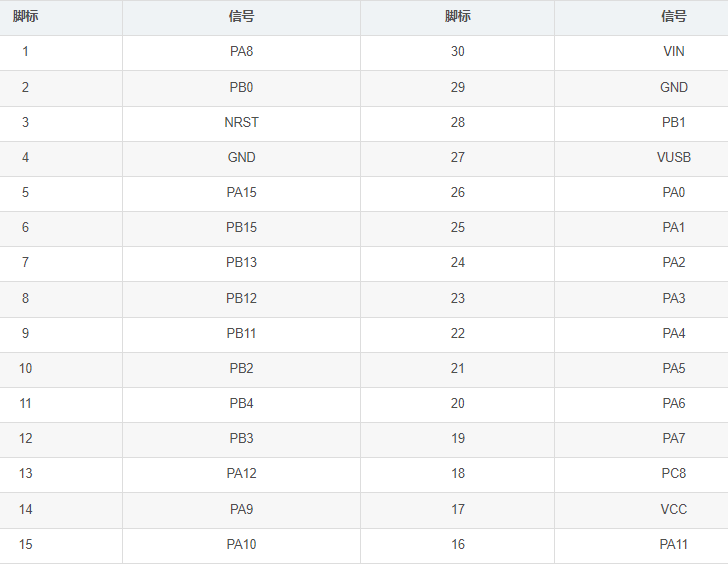Click the PA8 signal cell
This screenshot has width=728, height=565.
click(x=241, y=52)
